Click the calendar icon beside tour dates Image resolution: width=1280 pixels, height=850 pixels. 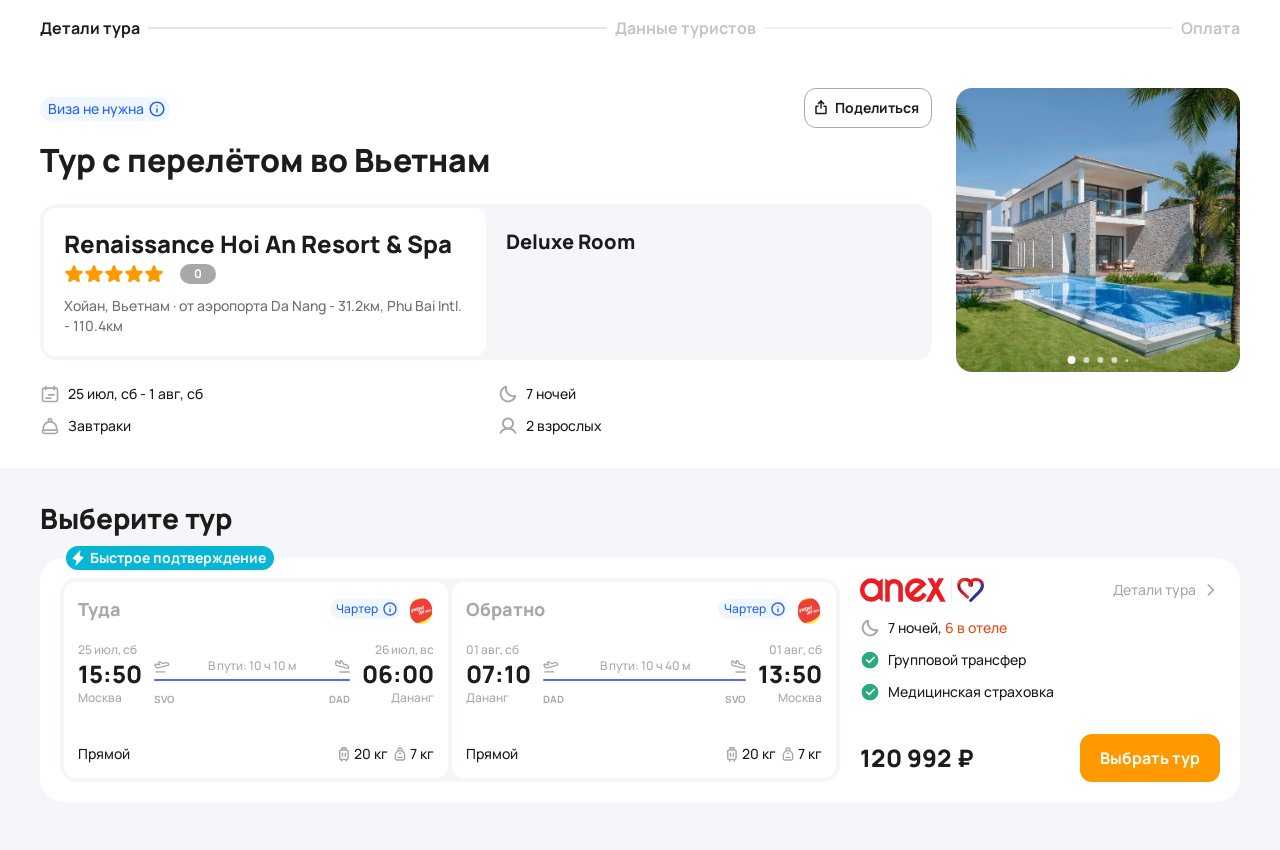tap(50, 394)
